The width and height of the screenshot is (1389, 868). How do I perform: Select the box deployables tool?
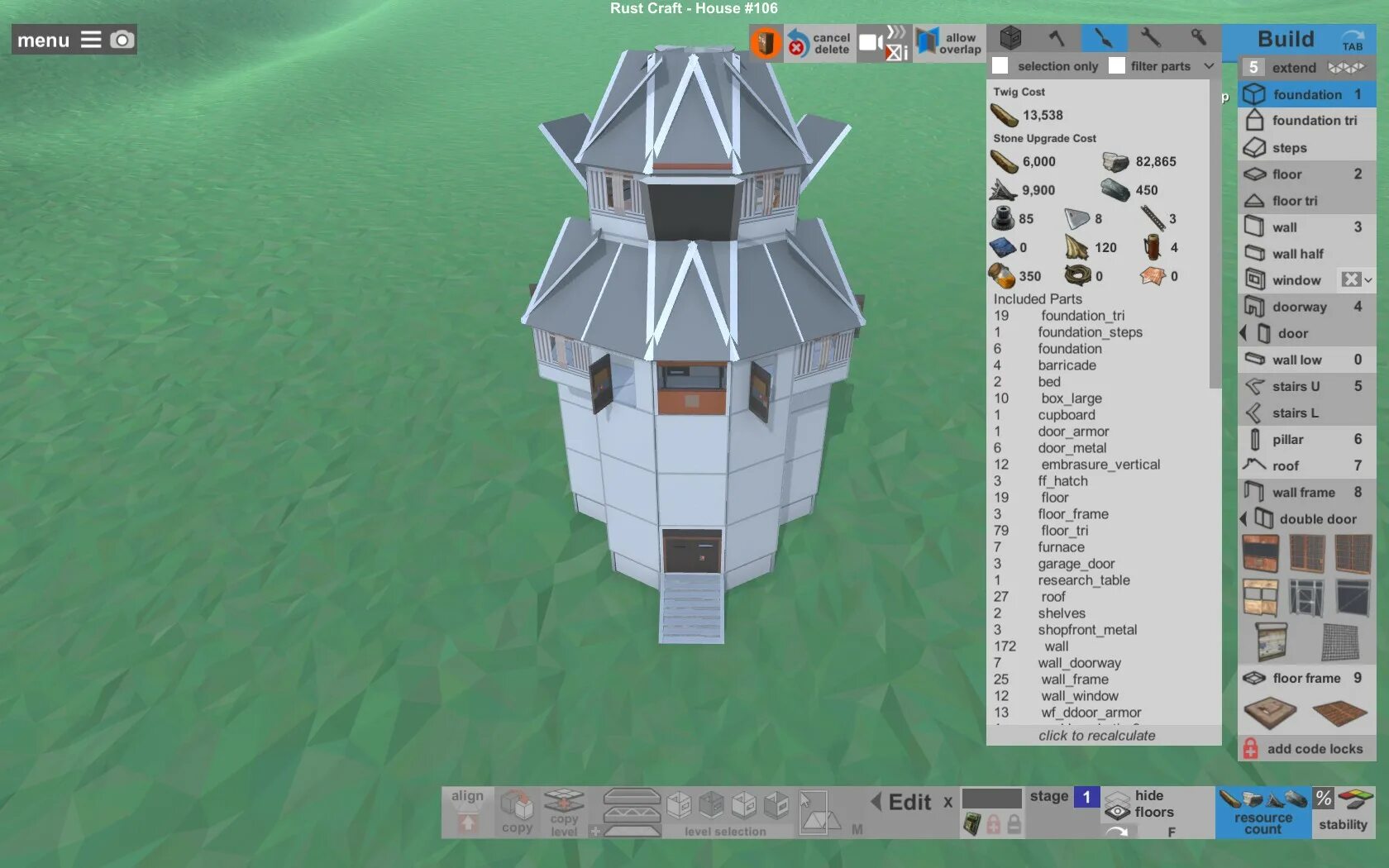[1010, 38]
